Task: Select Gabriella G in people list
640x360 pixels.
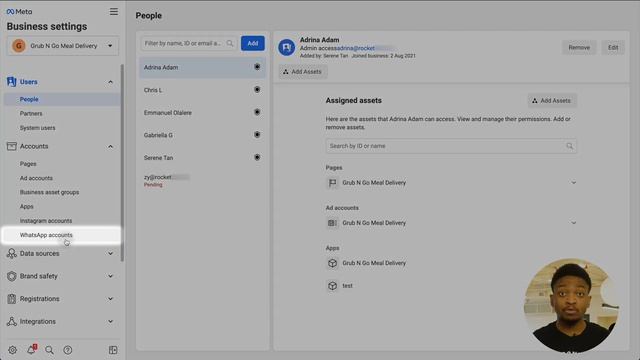Action: (x=202, y=135)
